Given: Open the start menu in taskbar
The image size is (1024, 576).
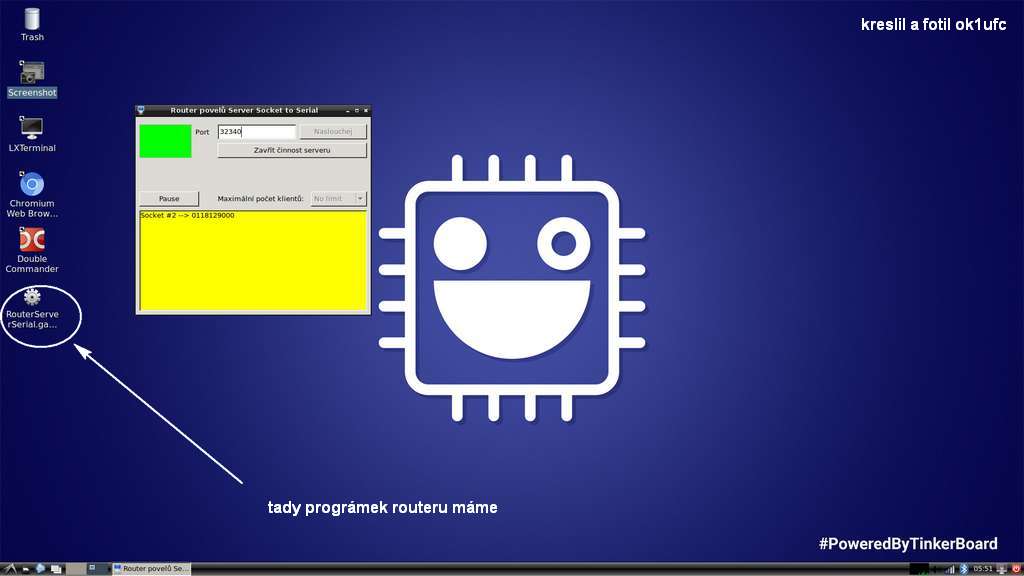Looking at the screenshot, I should point(8,568).
